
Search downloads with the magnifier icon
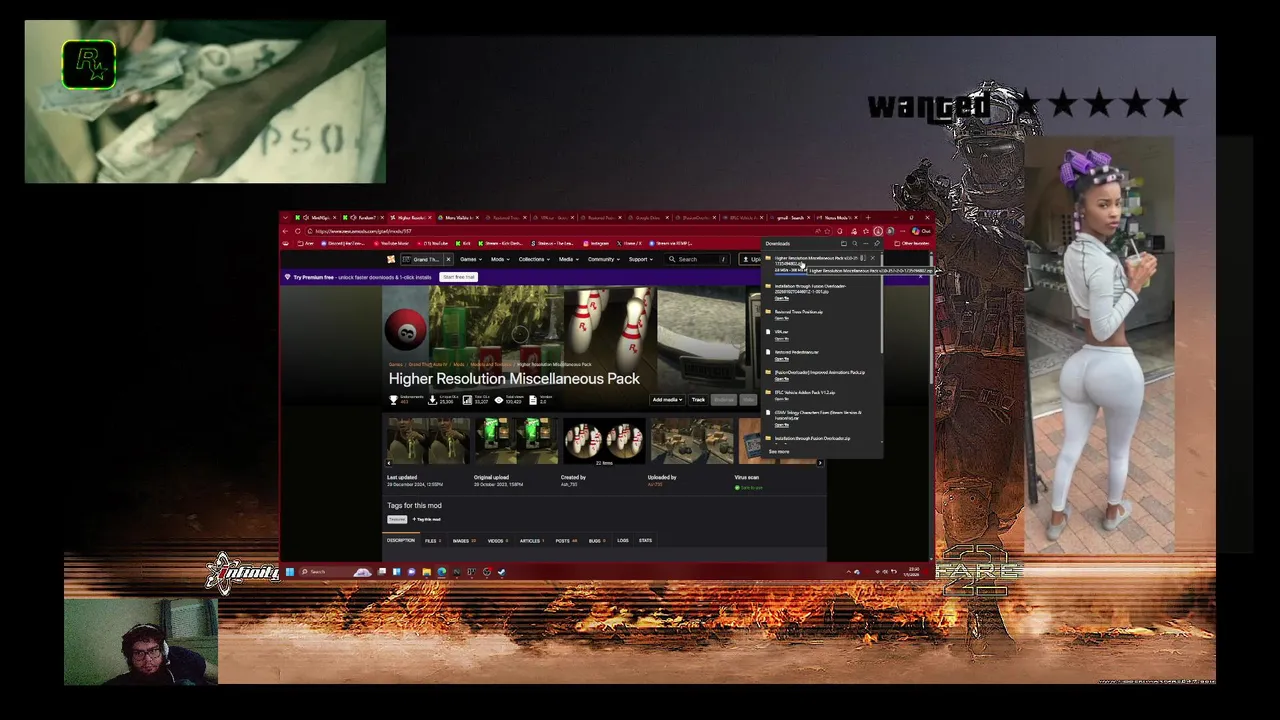[x=855, y=244]
